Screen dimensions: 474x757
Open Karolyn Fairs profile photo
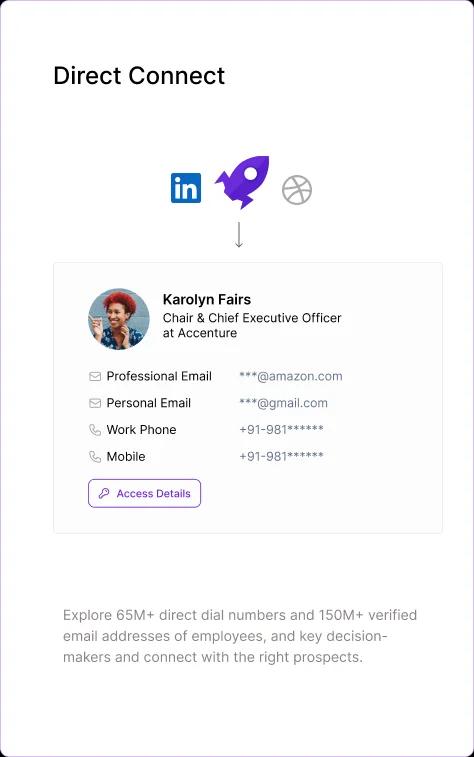click(119, 319)
